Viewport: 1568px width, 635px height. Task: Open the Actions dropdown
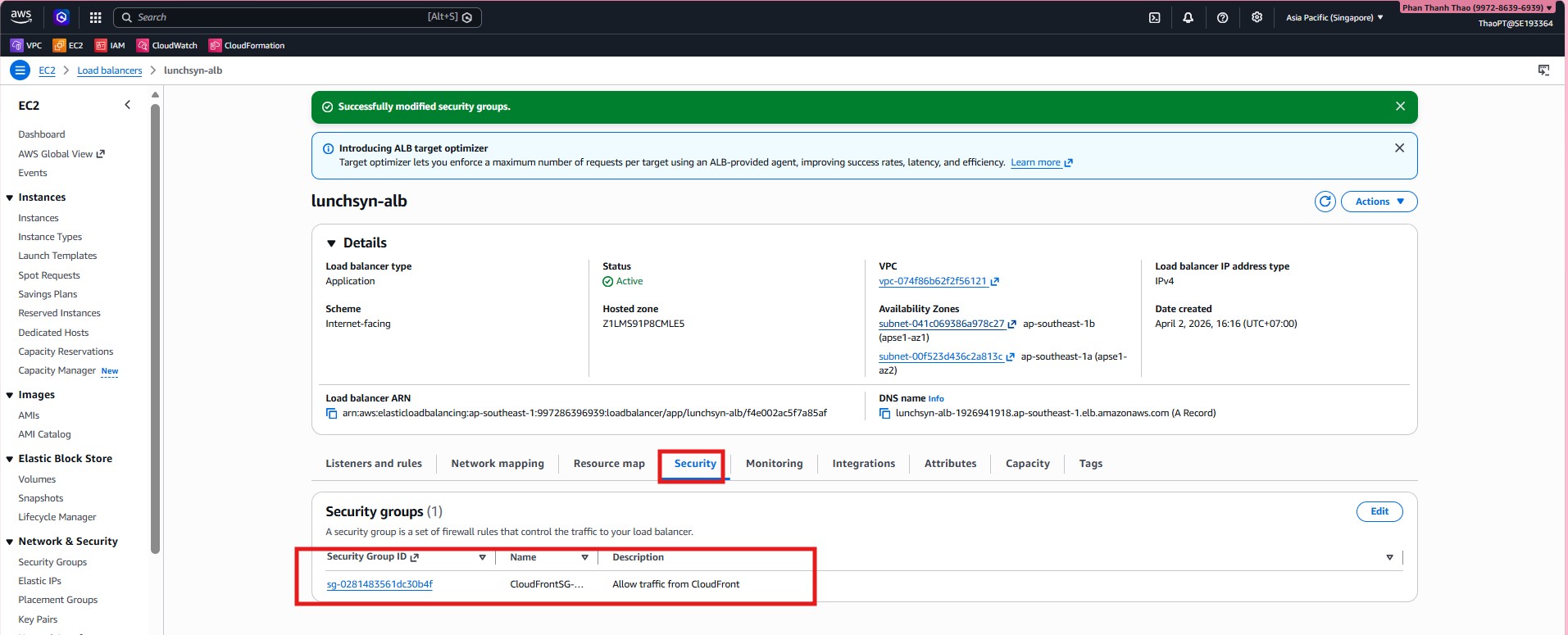pos(1379,202)
